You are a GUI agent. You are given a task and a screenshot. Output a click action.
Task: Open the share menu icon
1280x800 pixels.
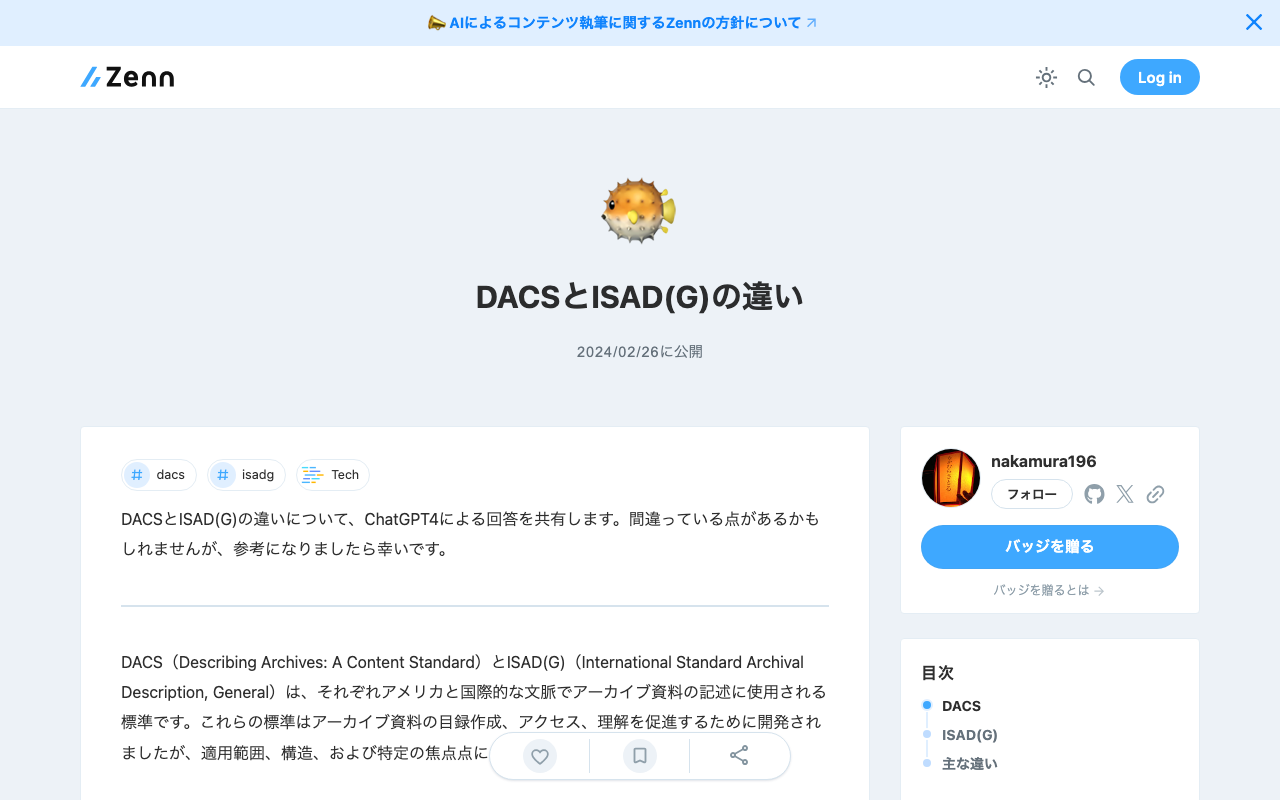(x=739, y=756)
